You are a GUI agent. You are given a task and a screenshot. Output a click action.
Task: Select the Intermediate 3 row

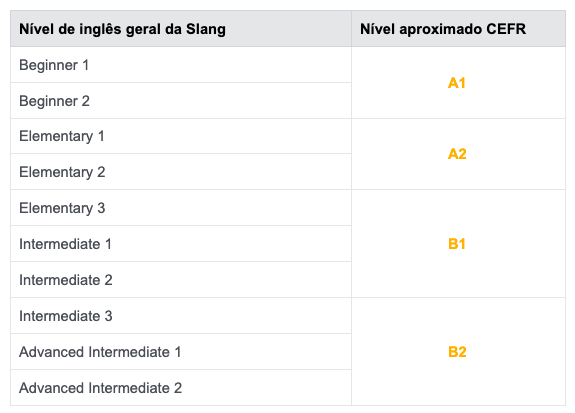point(181,315)
